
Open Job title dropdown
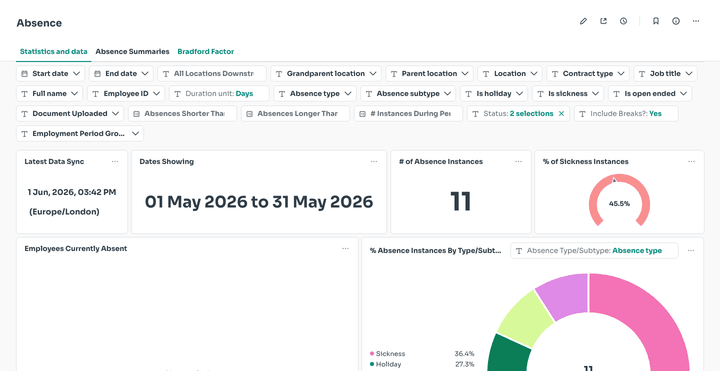coord(665,73)
